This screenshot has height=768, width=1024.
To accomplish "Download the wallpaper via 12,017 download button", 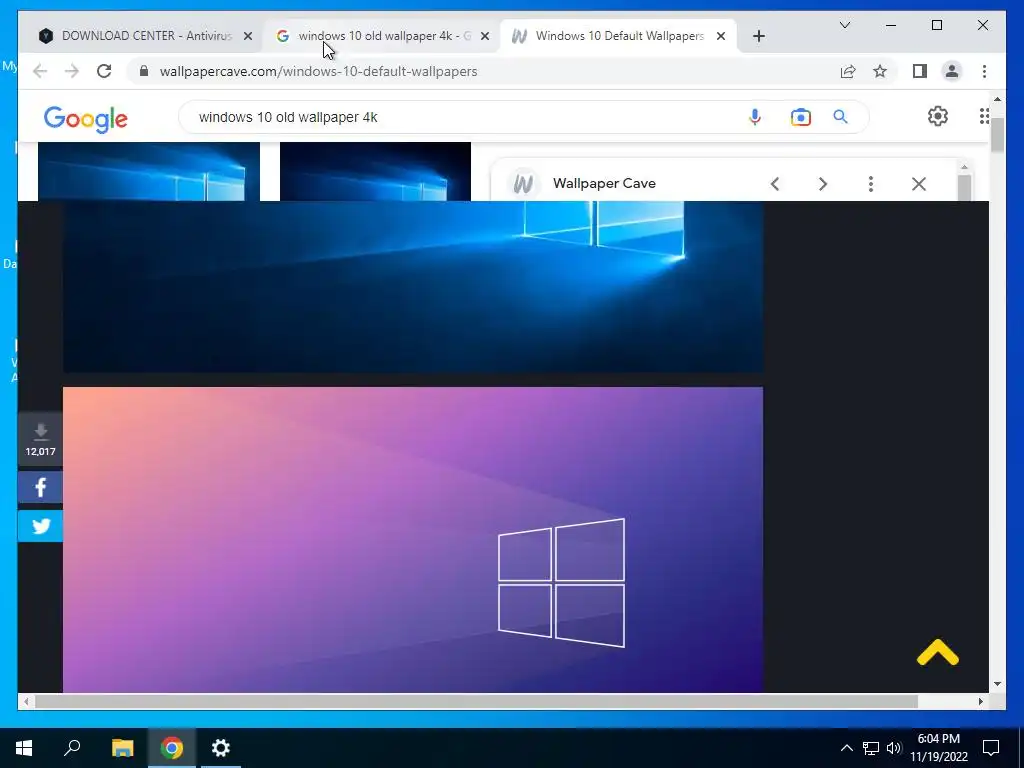I will 40,439.
